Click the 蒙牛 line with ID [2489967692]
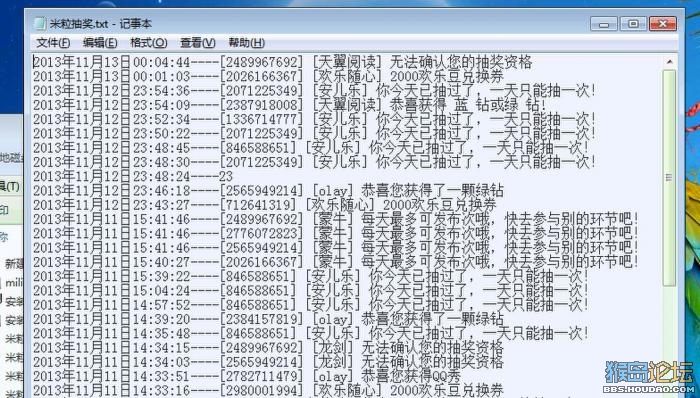 (336, 219)
